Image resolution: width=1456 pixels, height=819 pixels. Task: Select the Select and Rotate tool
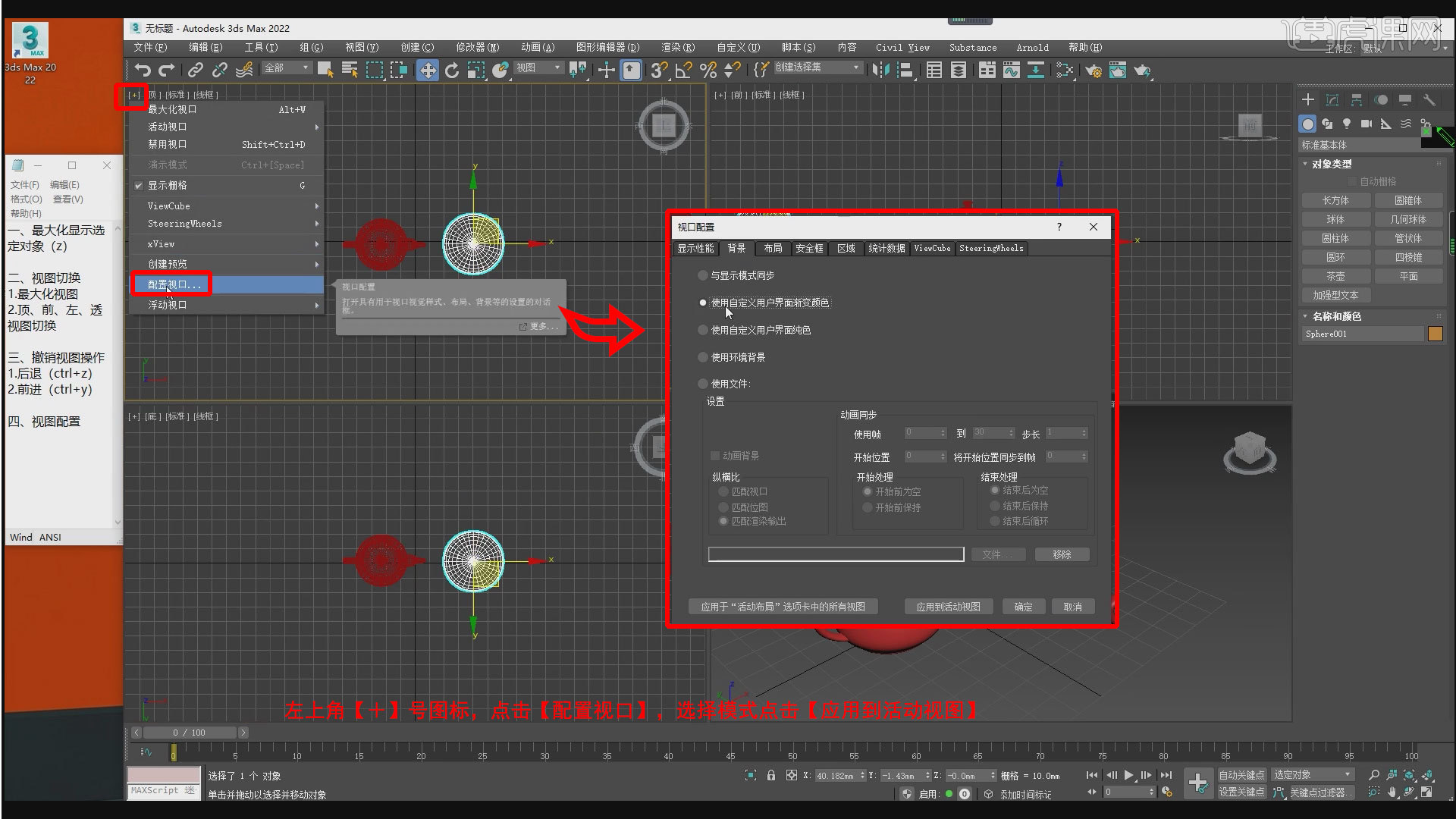[453, 71]
